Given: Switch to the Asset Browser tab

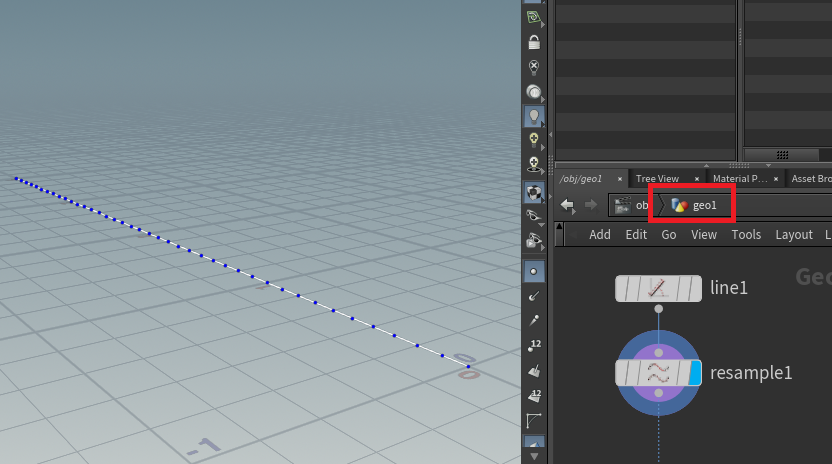Looking at the screenshot, I should tap(811, 179).
